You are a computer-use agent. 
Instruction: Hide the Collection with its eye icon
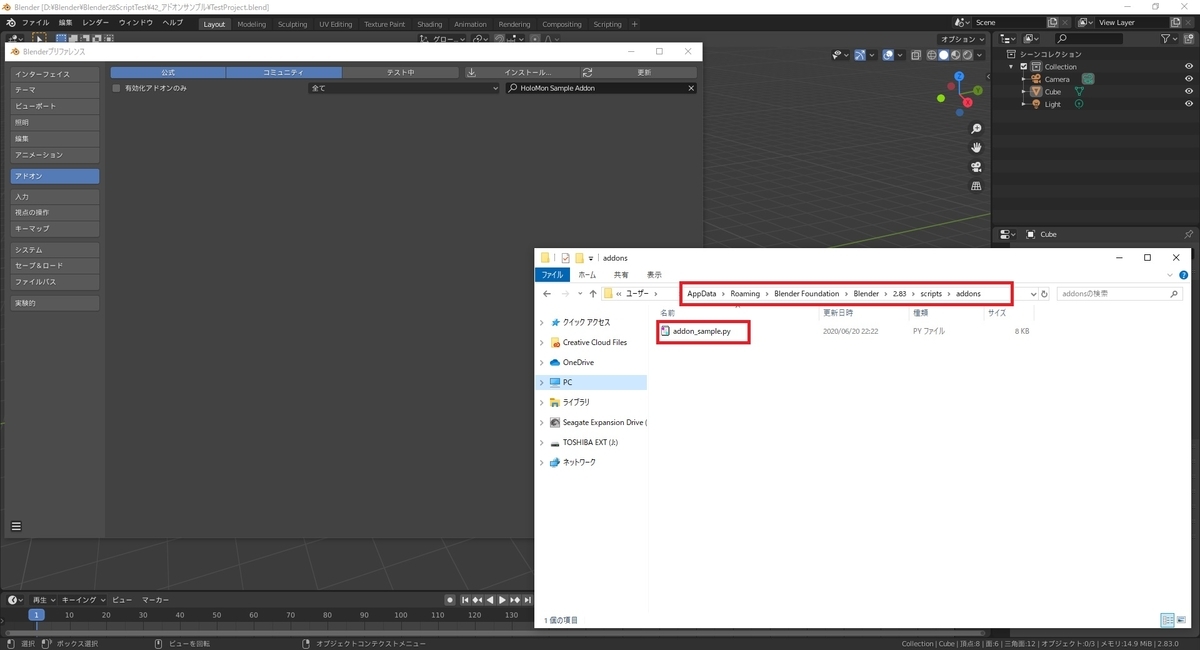[x=1189, y=67]
